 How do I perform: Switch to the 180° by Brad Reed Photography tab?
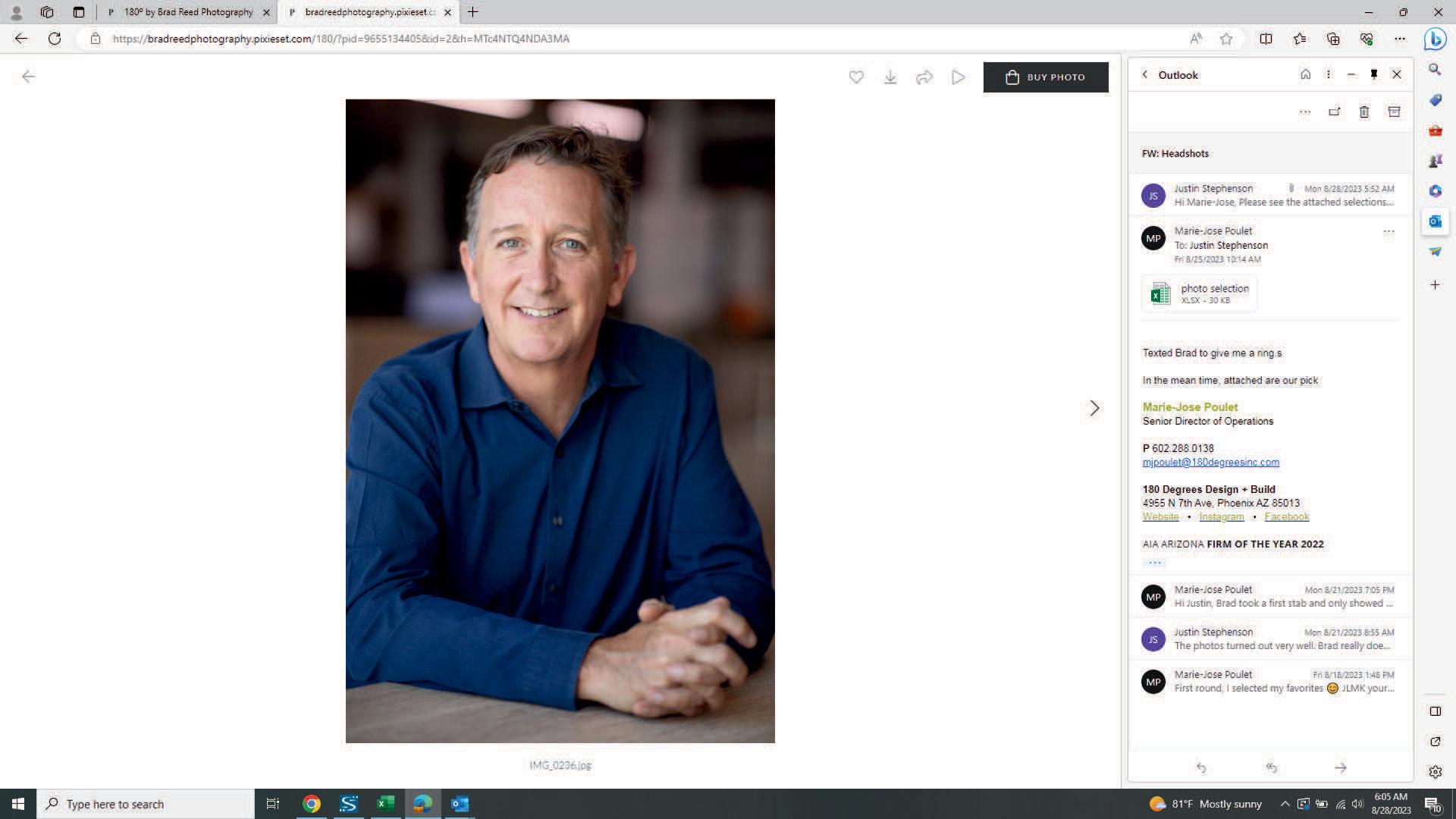188,12
